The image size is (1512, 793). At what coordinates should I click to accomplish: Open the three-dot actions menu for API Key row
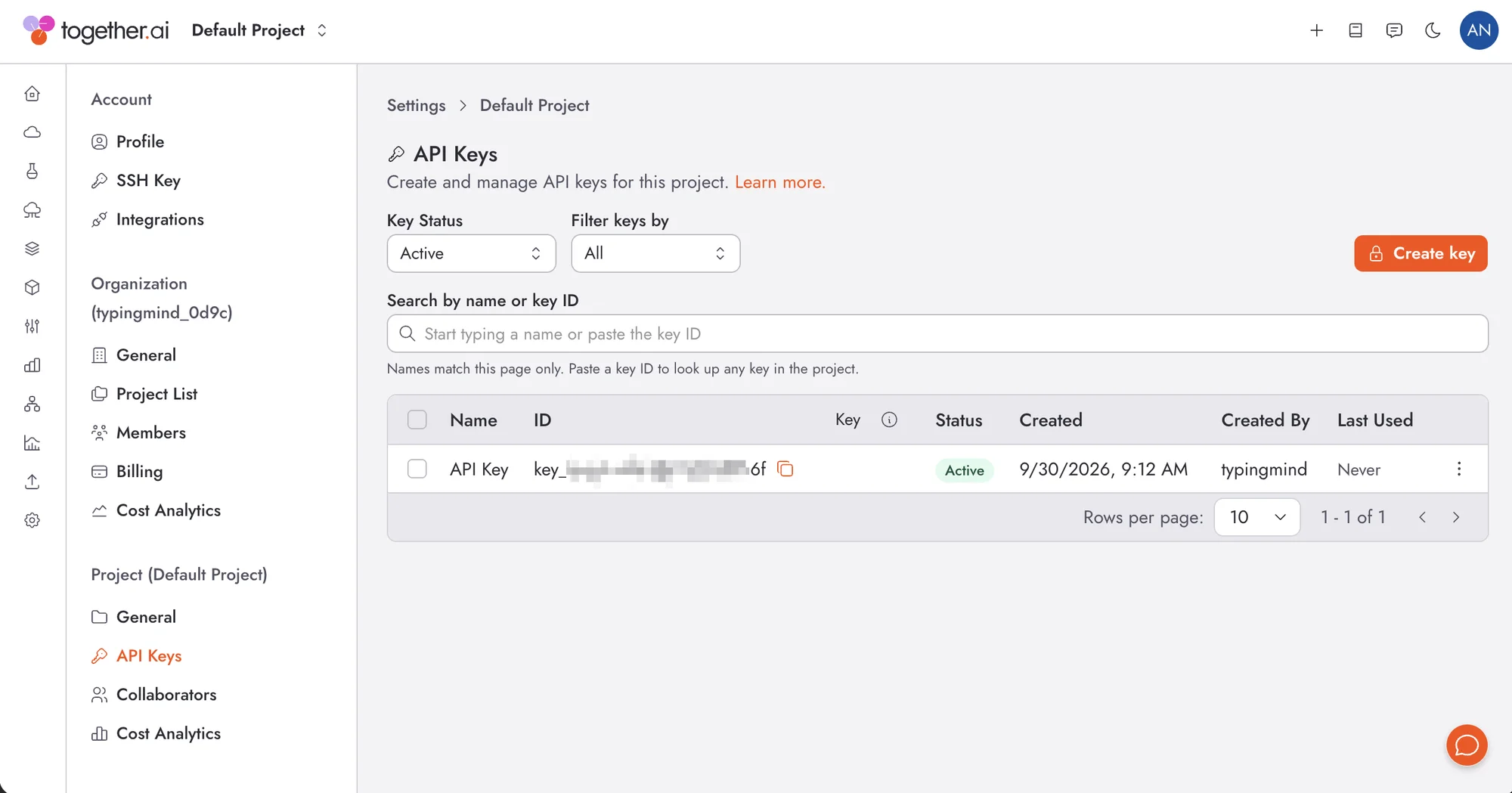coord(1459,469)
